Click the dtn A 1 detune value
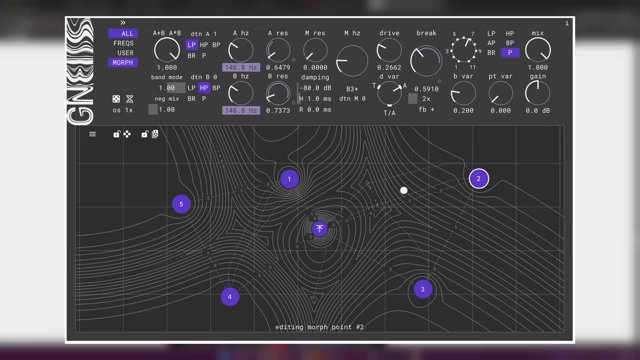This screenshot has width=640, height=360. pos(204,34)
